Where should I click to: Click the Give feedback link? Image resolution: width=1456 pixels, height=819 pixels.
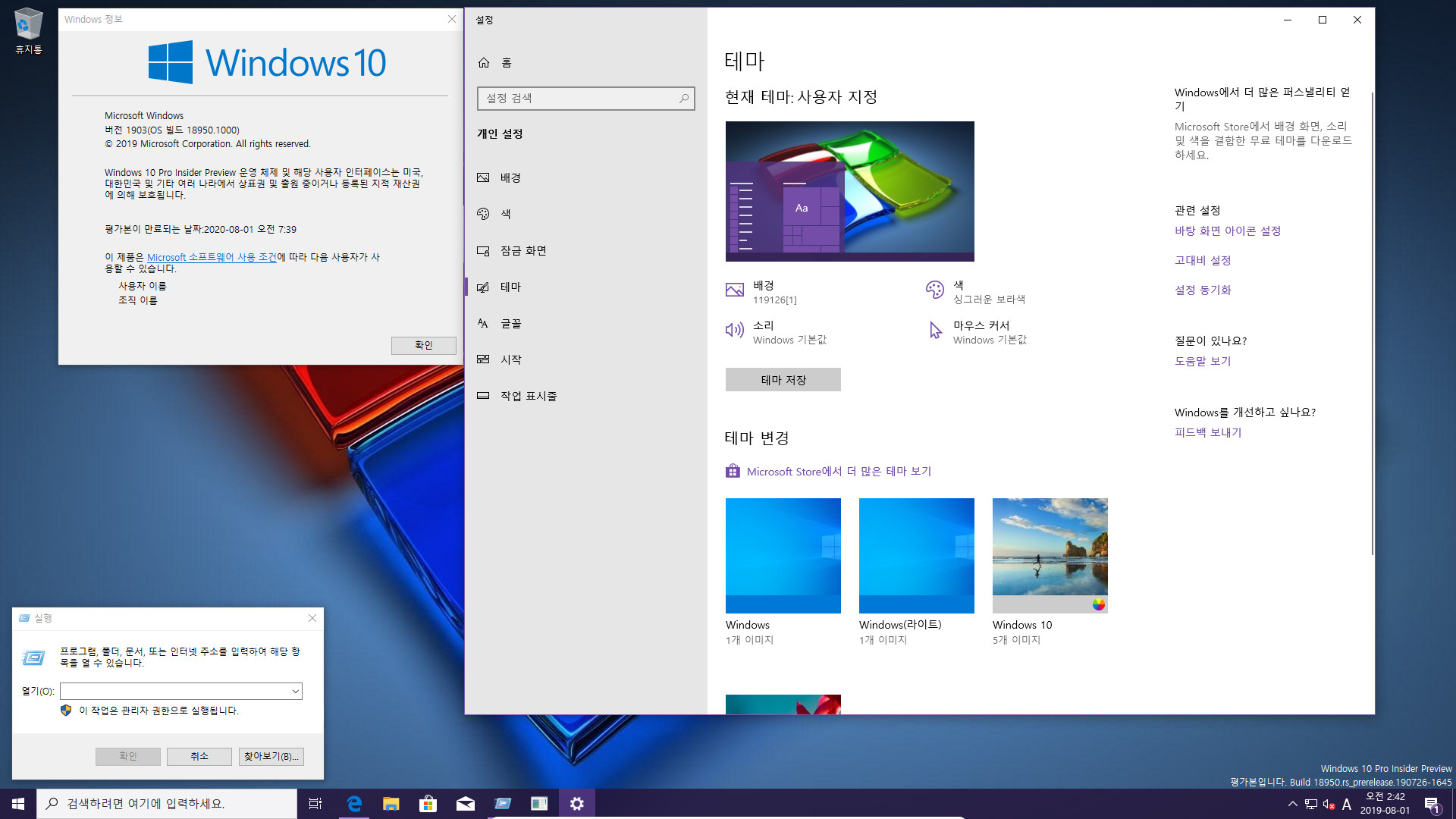pos(1207,432)
